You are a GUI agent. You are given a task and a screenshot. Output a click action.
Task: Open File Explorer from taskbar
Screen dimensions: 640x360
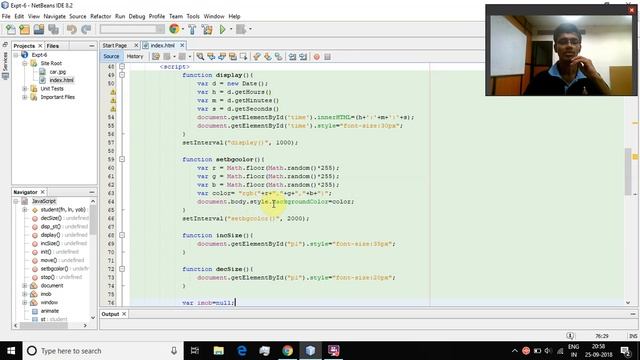[x=219, y=351]
